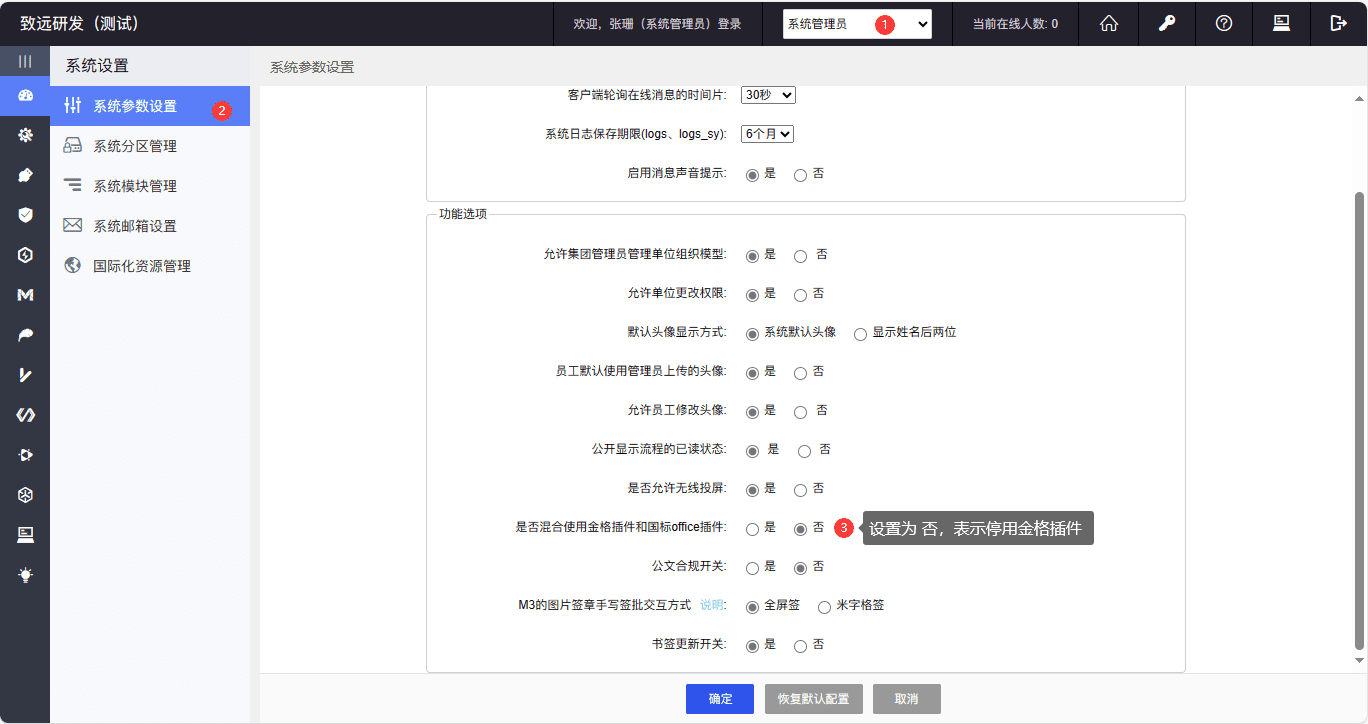Screen dimensions: 1368x724
Task: Select 是 for 公文合规开关
Action: click(x=752, y=568)
